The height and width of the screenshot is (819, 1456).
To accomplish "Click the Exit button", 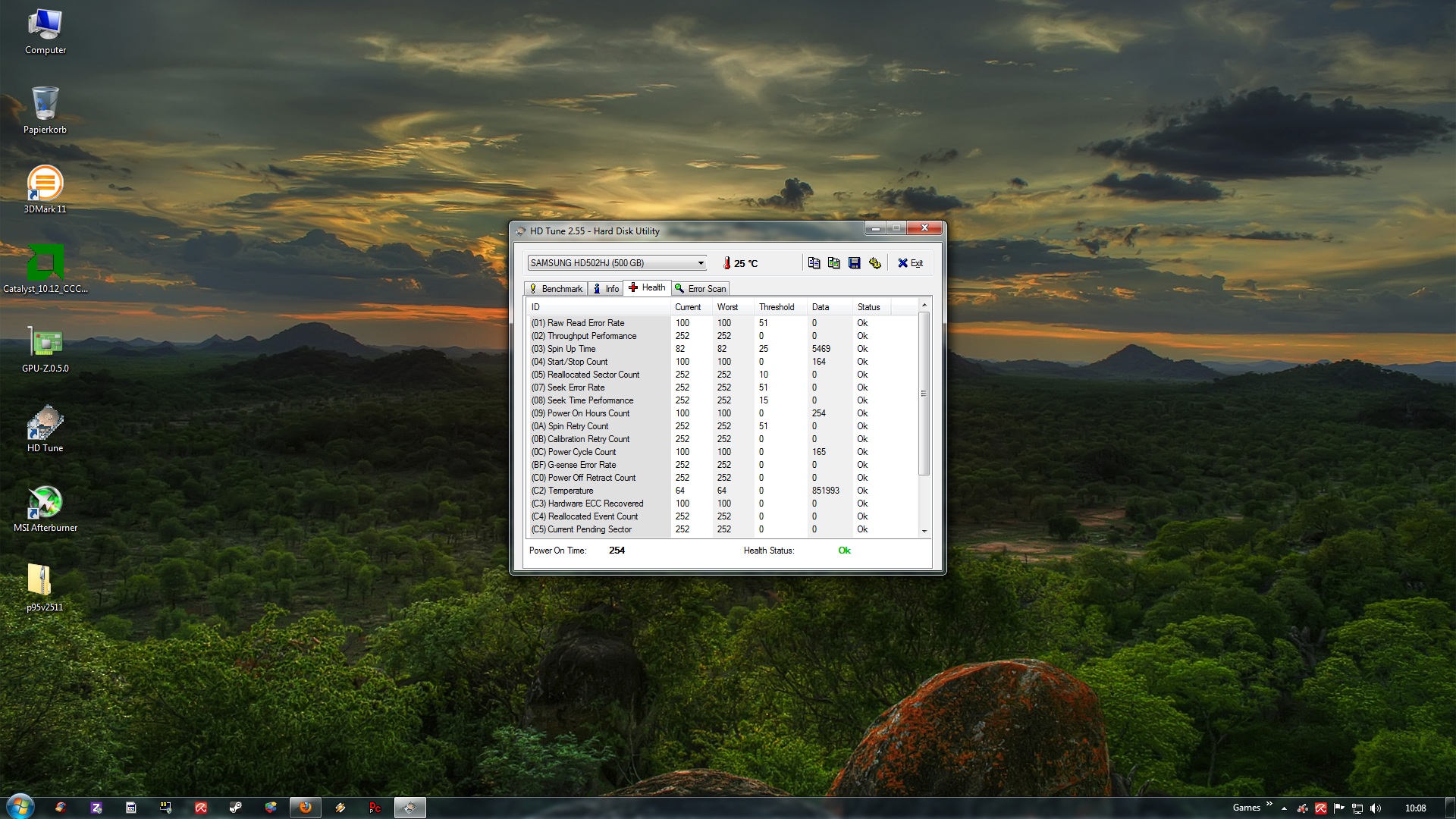I will click(911, 263).
